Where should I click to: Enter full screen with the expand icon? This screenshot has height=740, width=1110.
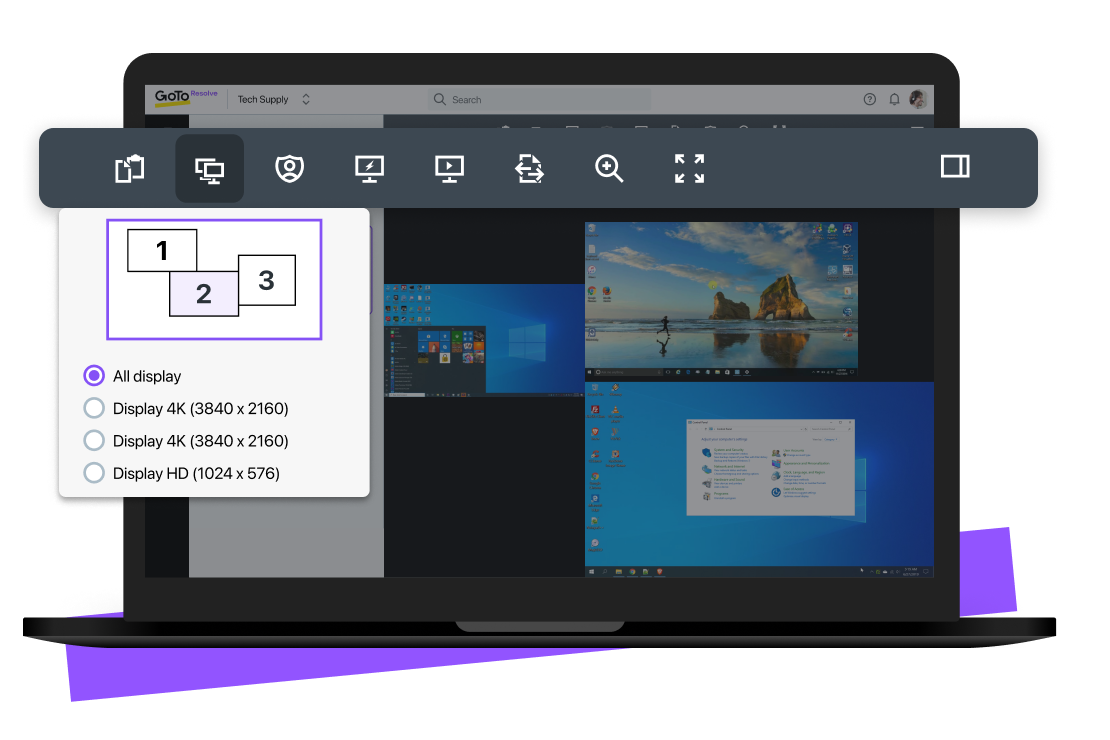click(x=689, y=168)
